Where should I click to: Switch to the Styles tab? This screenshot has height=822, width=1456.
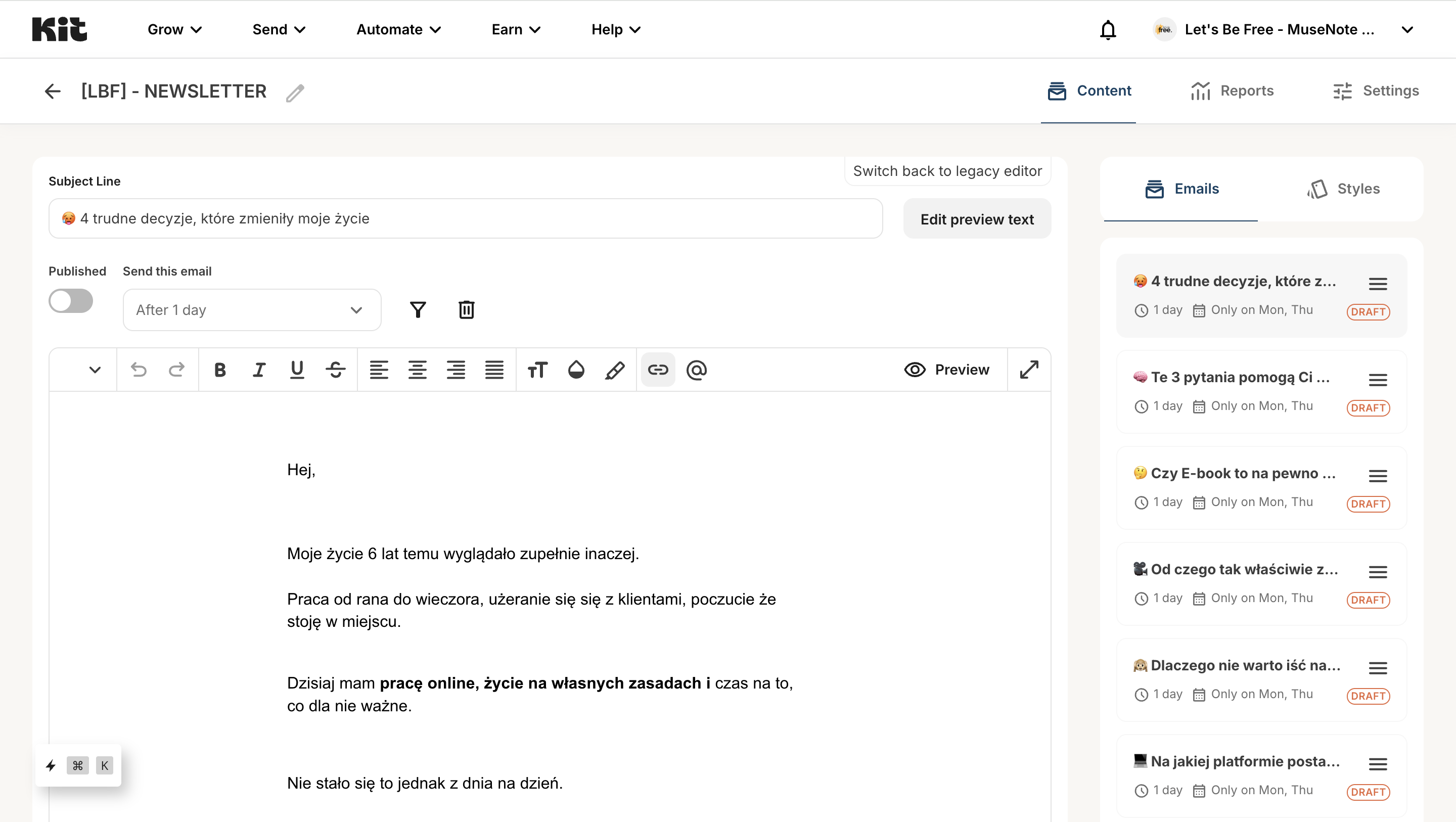(1344, 189)
